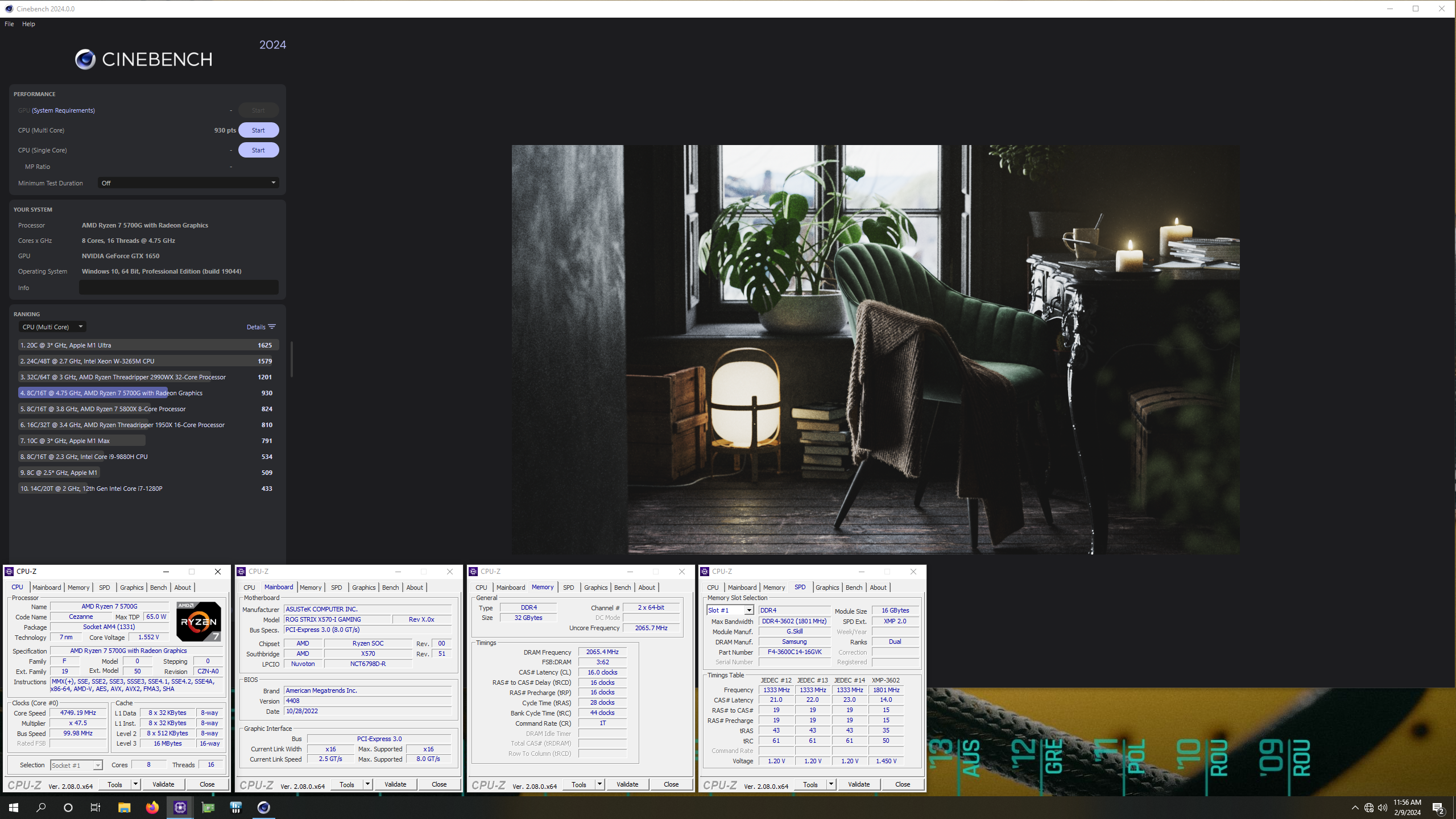Click CPU-Z Memory window title icon
Image resolution: width=1456 pixels, height=819 pixels.
(473, 572)
